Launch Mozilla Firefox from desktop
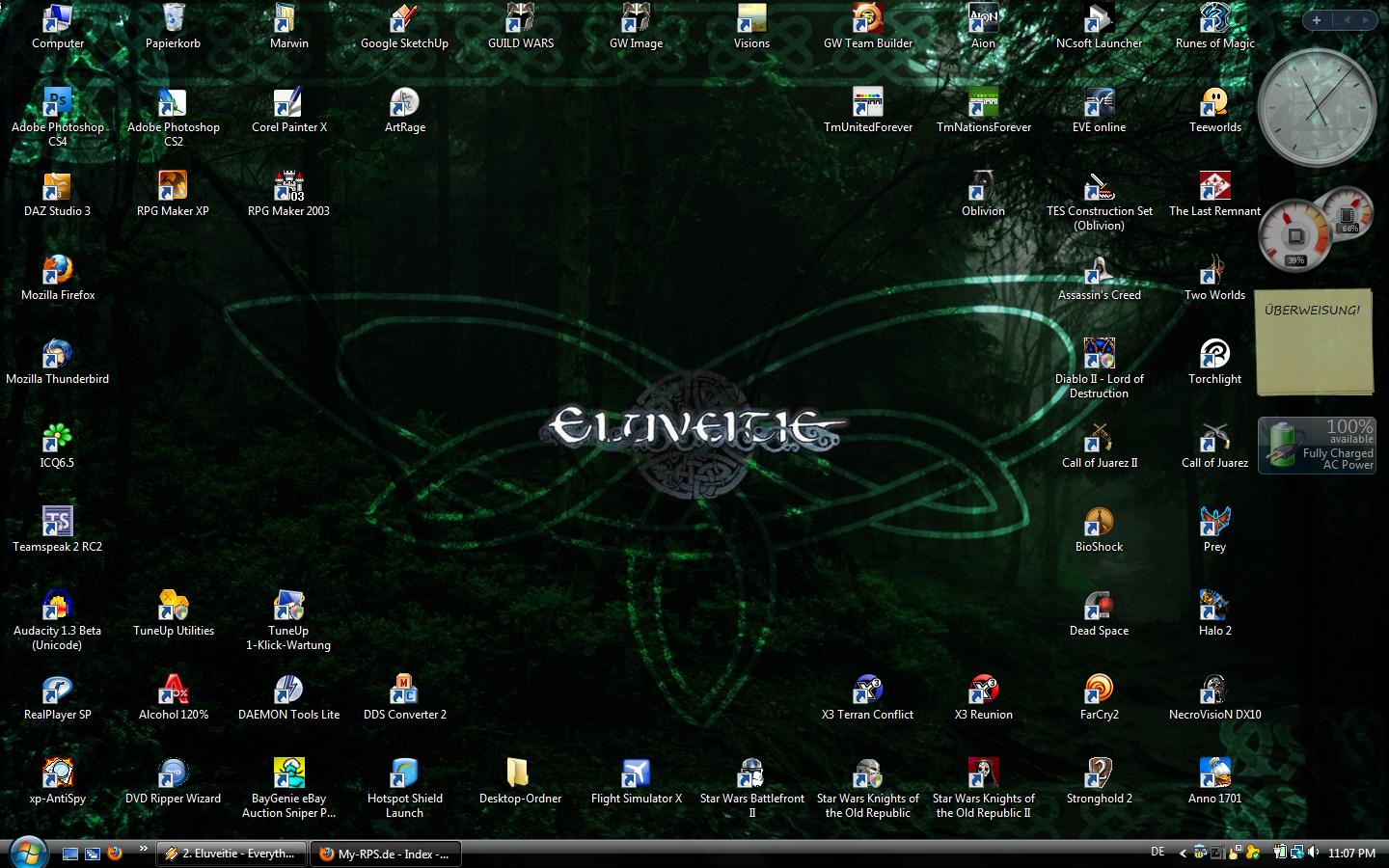This screenshot has height=868, width=1389. point(58,278)
